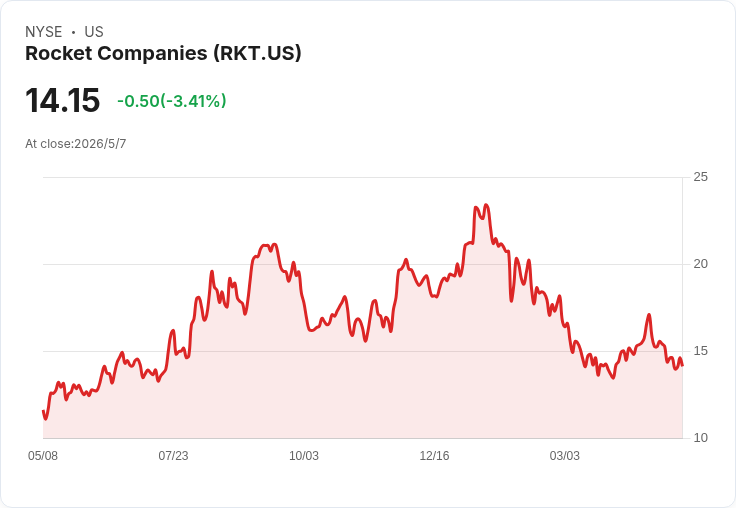Image resolution: width=736 pixels, height=508 pixels.
Task: Select the 03/03 date on the x-axis
Action: 565,455
